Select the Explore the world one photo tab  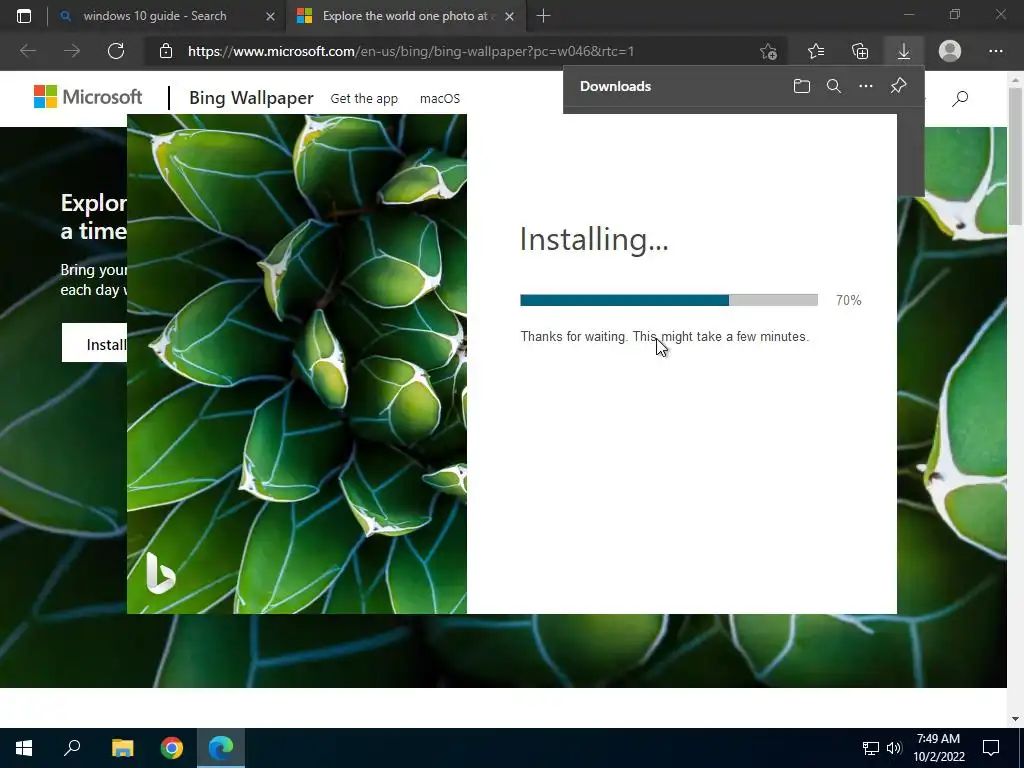[x=405, y=16]
